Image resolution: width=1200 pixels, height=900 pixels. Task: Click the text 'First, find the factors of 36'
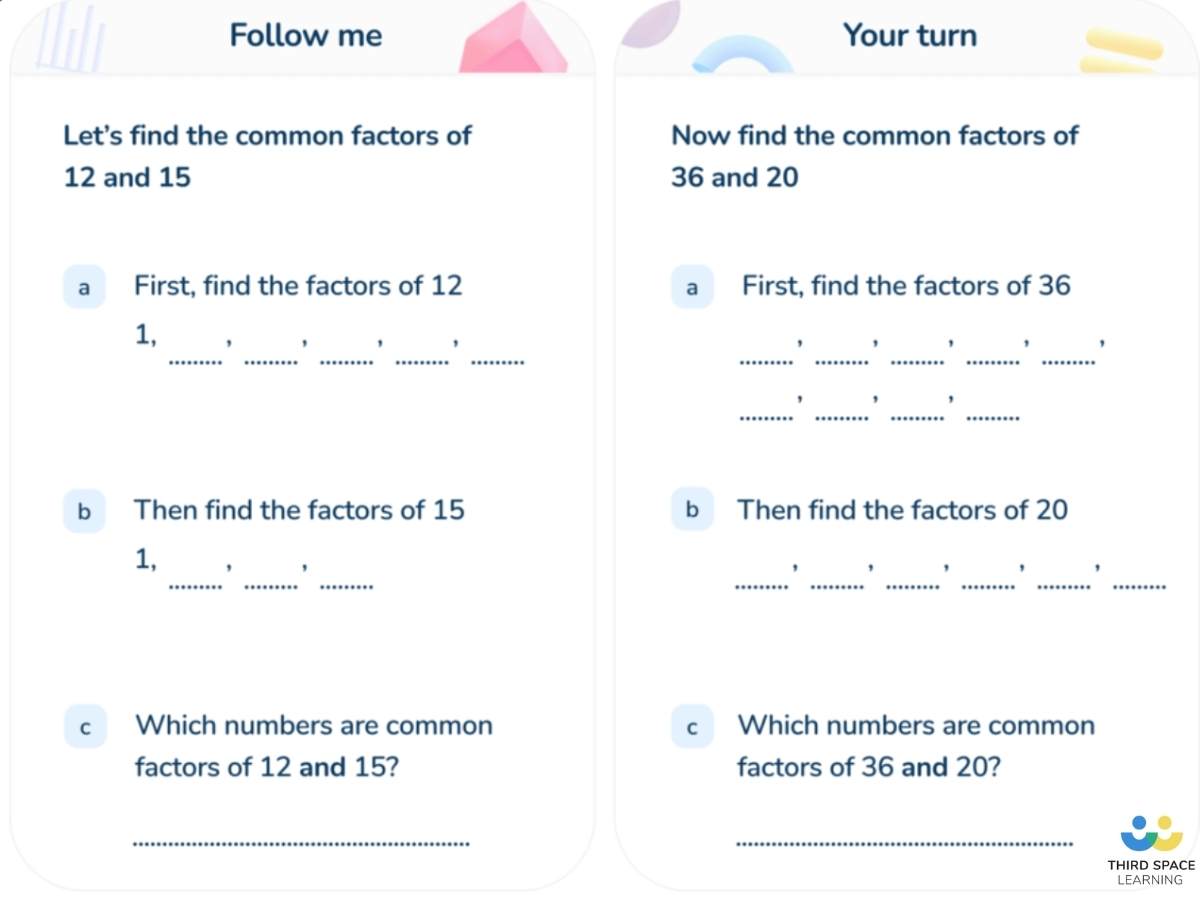point(906,286)
